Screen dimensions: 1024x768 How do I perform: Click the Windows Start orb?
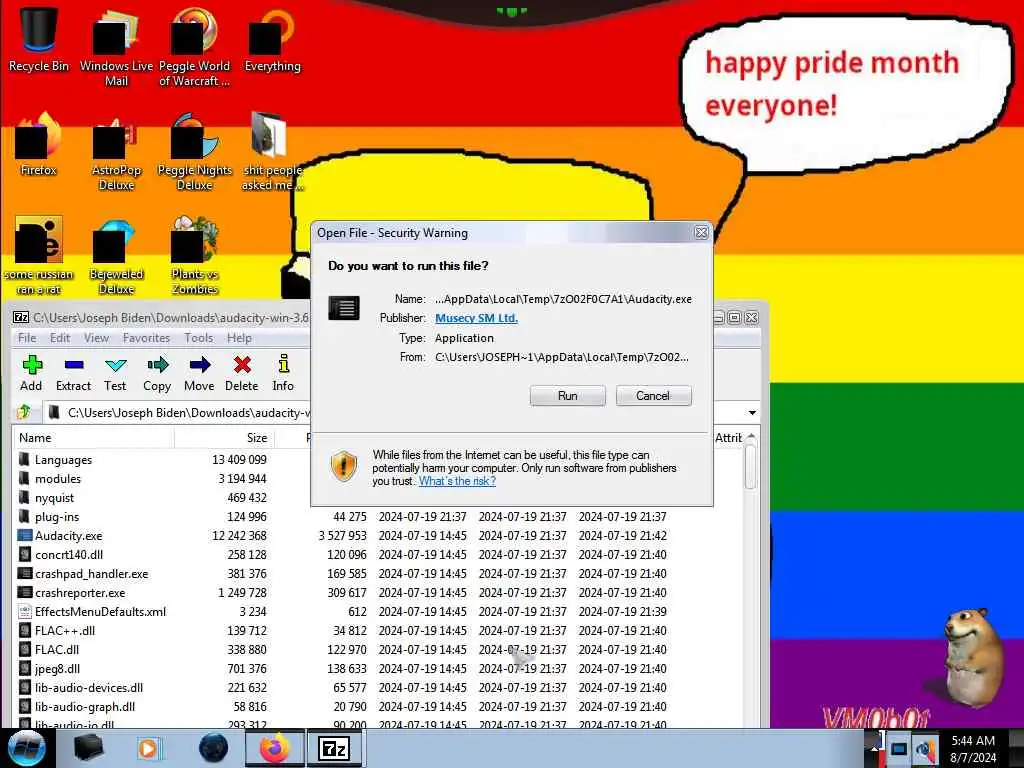click(x=26, y=748)
